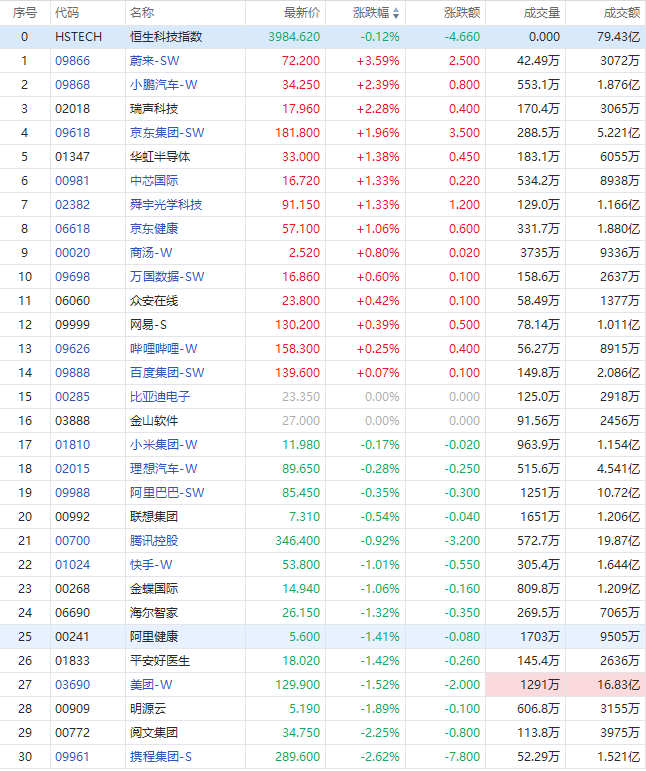646x771 pixels.
Task: Open 蔚来-SW stock link
Action: coord(154,61)
